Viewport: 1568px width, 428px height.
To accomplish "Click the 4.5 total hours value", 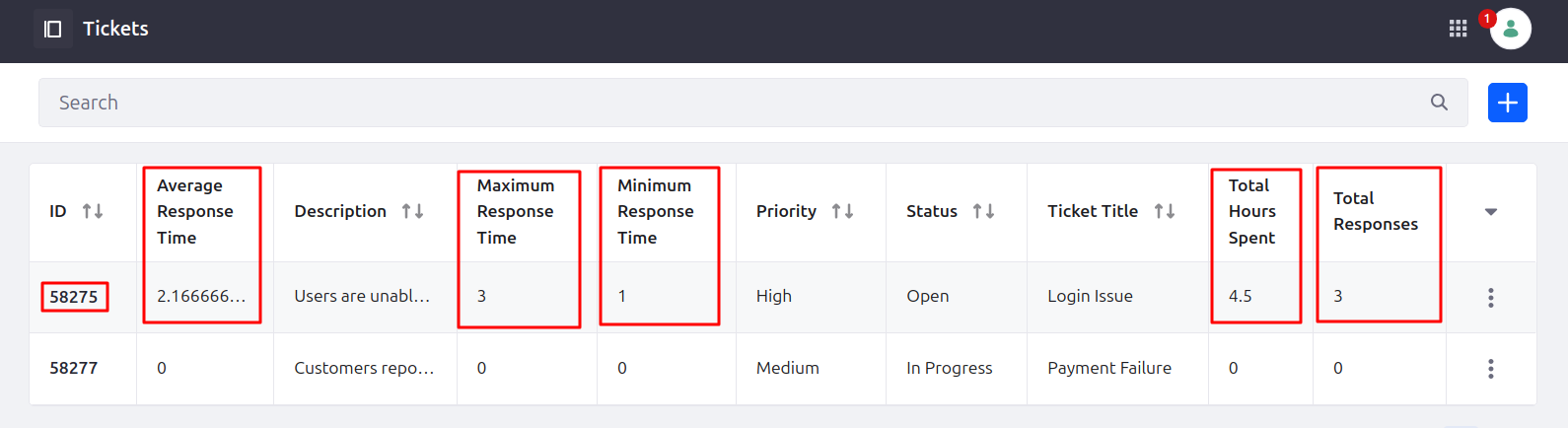I will [x=1240, y=296].
